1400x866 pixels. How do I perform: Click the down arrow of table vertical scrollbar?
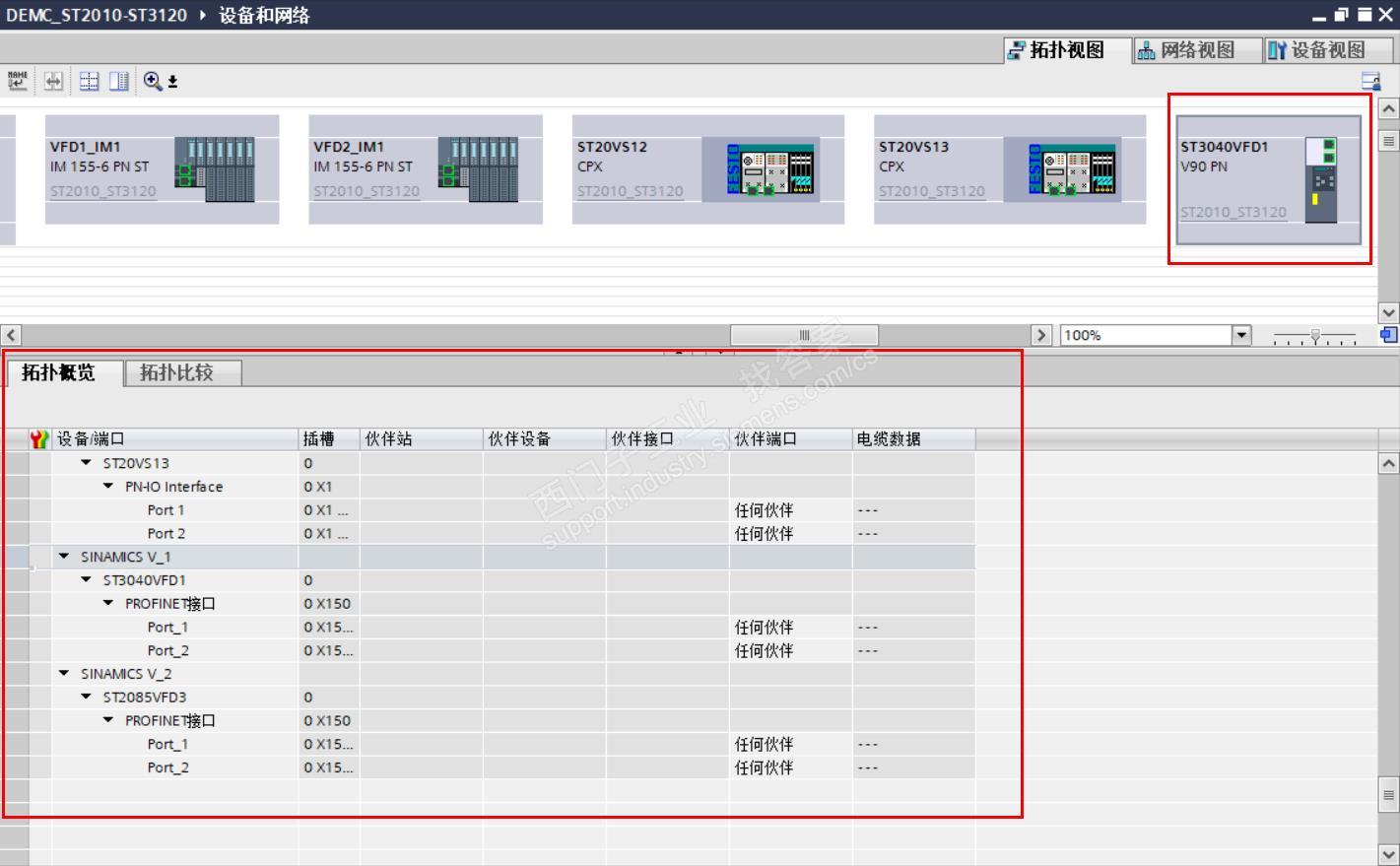(1389, 855)
